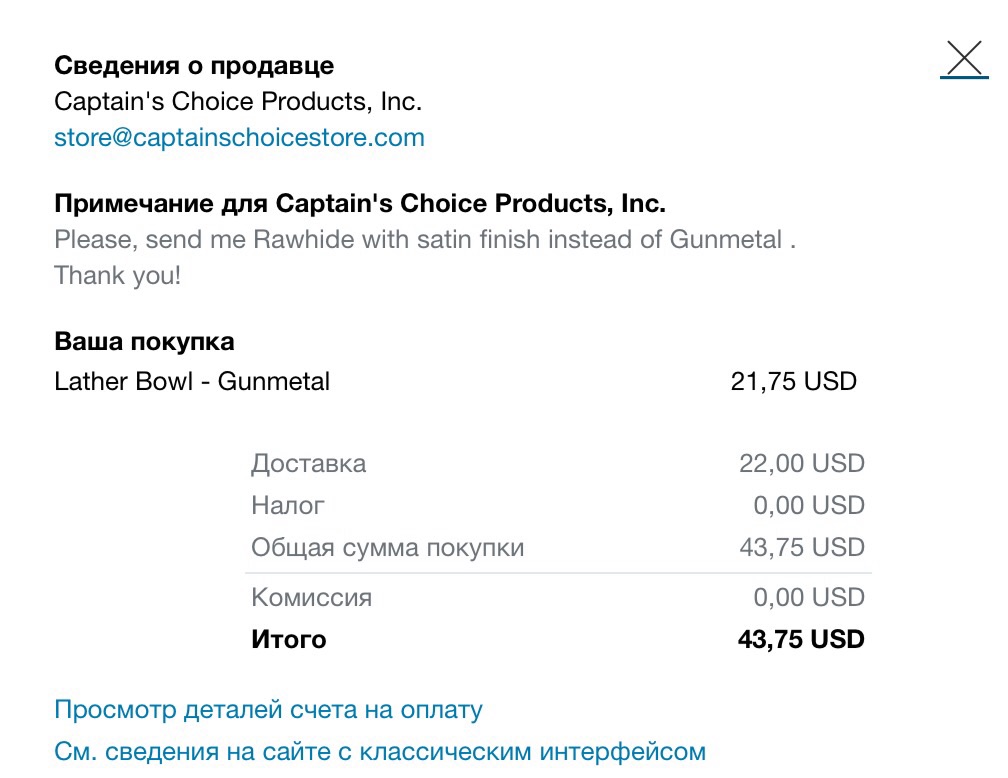Click the bold 43,75 USD total amount

pyautogui.click(x=801, y=640)
